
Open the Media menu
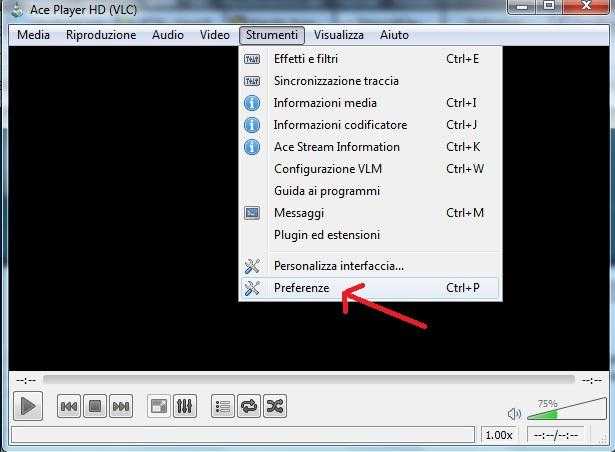tap(33, 35)
